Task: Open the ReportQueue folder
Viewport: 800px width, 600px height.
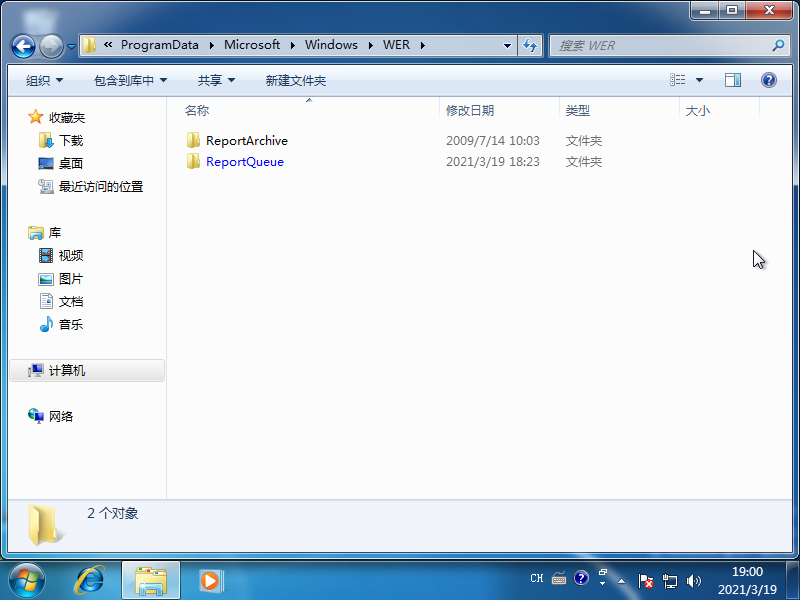Action: tap(244, 161)
